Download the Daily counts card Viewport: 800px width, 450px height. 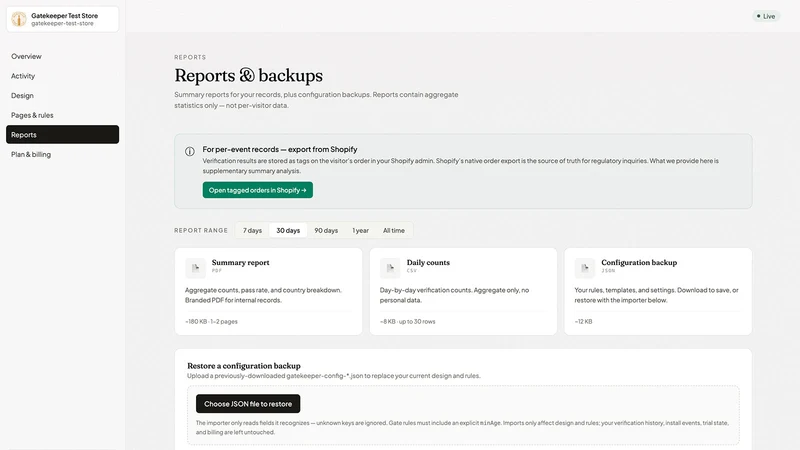pyautogui.click(x=463, y=291)
